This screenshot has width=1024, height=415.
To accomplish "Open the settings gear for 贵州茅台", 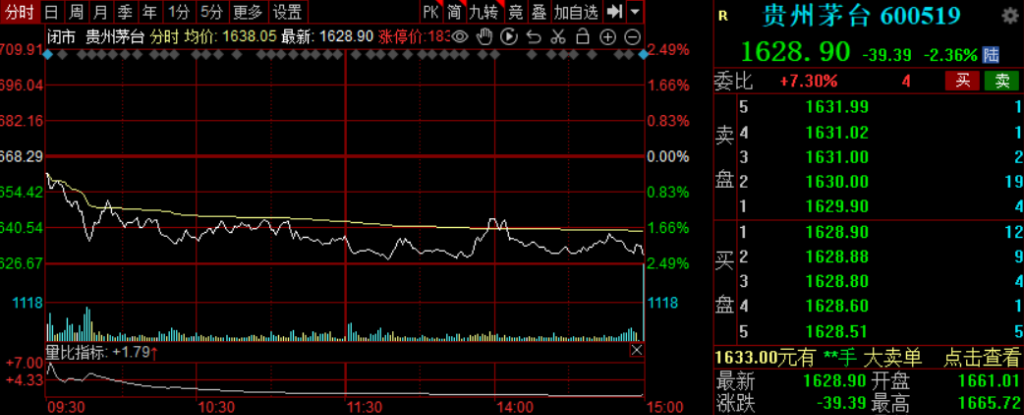I will click(1010, 17).
